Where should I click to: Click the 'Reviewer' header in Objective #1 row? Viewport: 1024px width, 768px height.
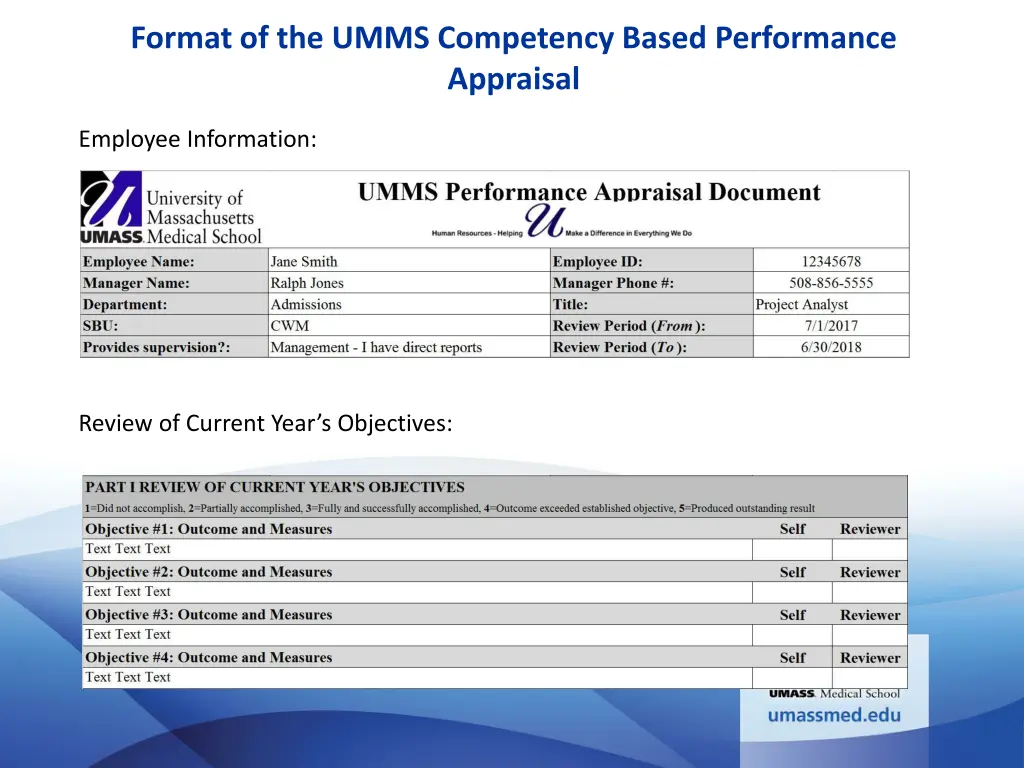click(870, 529)
